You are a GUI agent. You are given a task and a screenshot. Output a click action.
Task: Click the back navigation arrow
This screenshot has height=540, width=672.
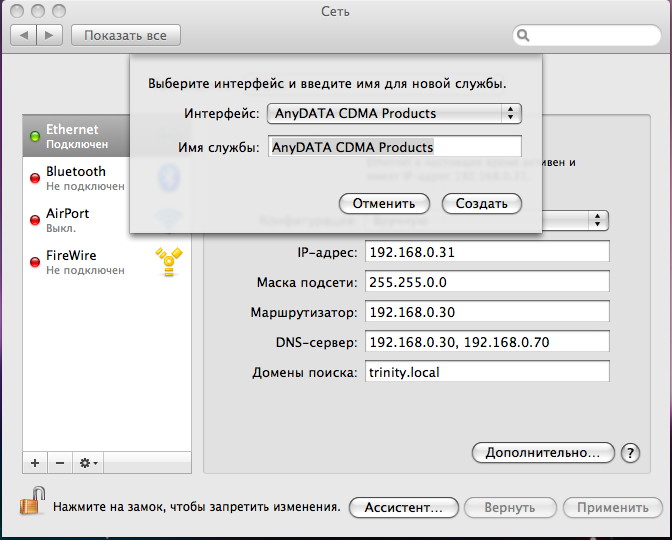click(24, 35)
